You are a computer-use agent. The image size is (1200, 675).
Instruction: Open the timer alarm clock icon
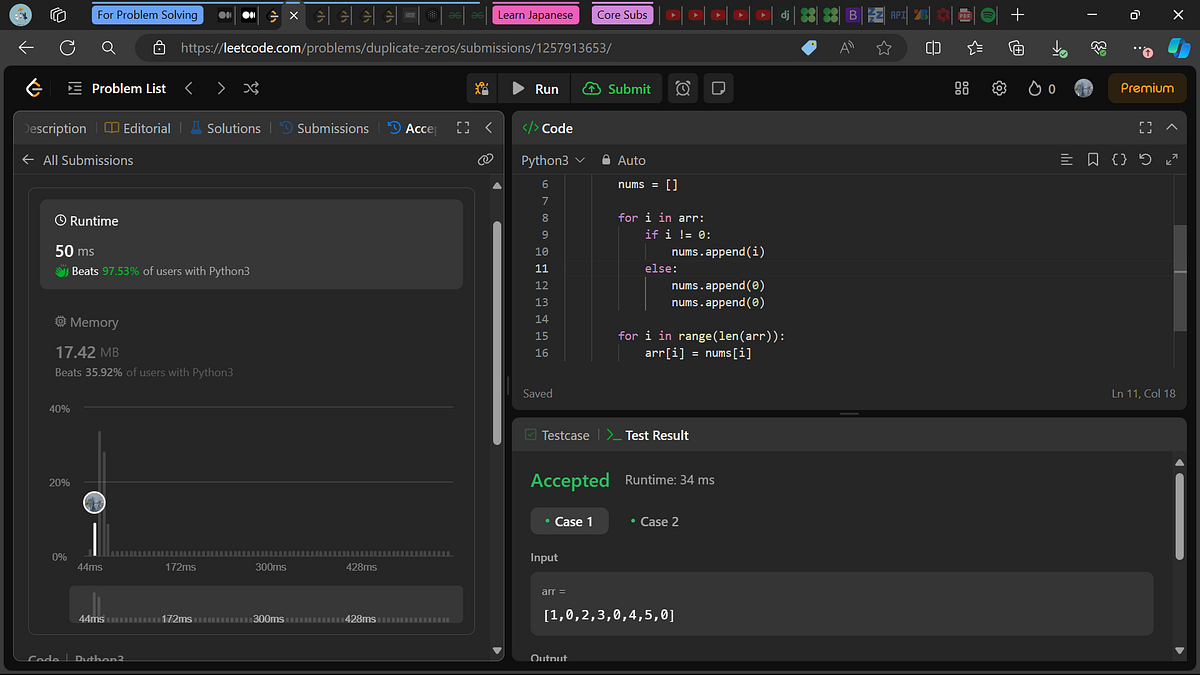pyautogui.click(x=683, y=88)
